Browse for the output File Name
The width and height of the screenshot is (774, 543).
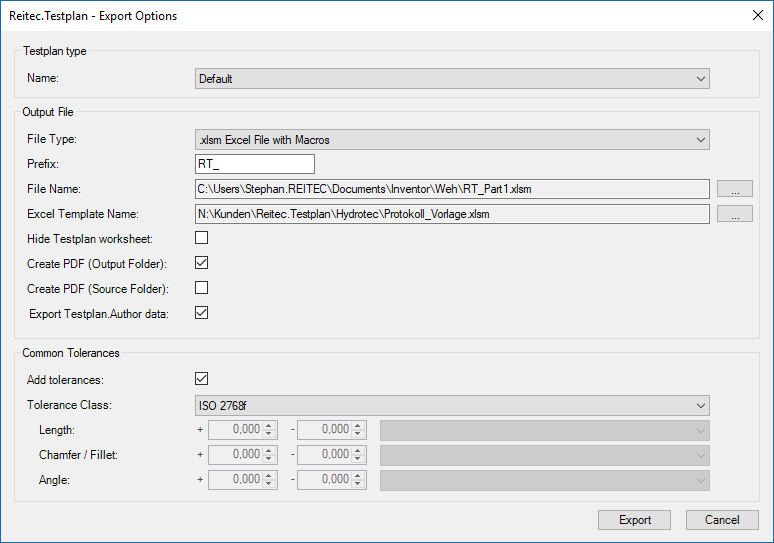click(x=735, y=188)
